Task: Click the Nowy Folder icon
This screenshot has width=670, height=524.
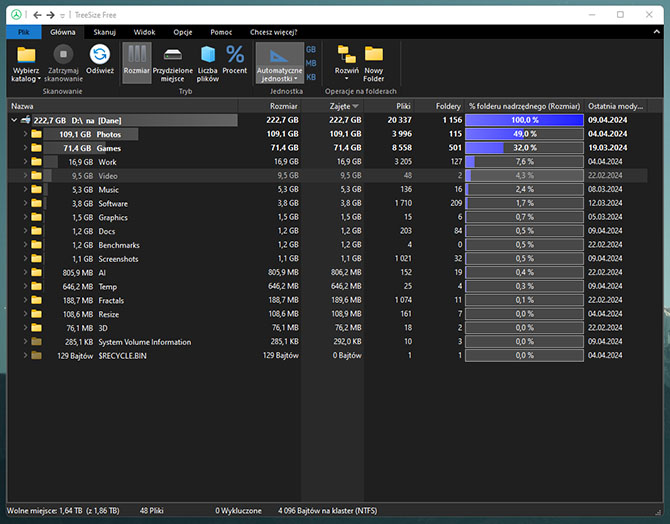Action: [374, 54]
